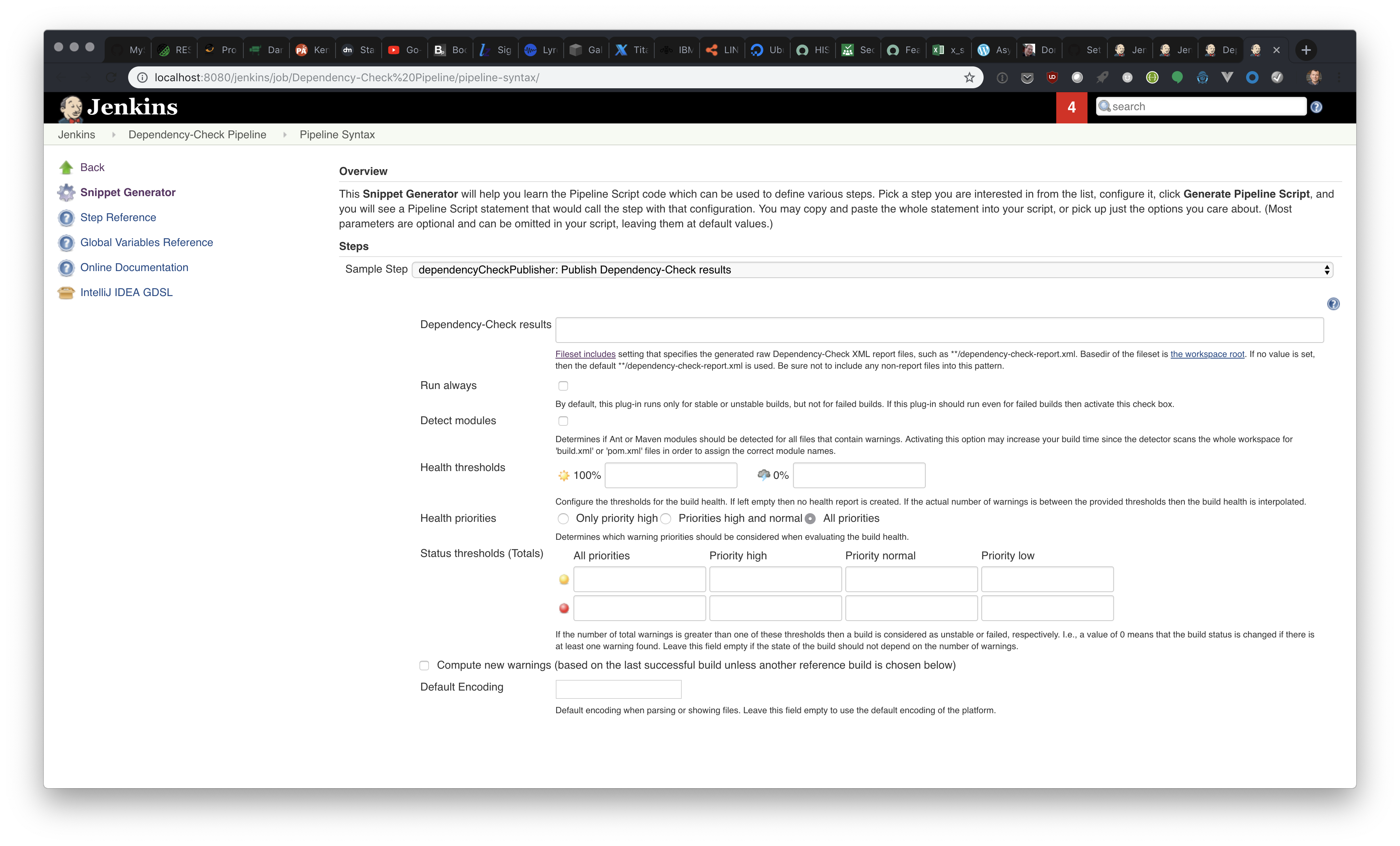
Task: Switch to the Pipeline Syntax breadcrumb tab
Action: click(337, 135)
